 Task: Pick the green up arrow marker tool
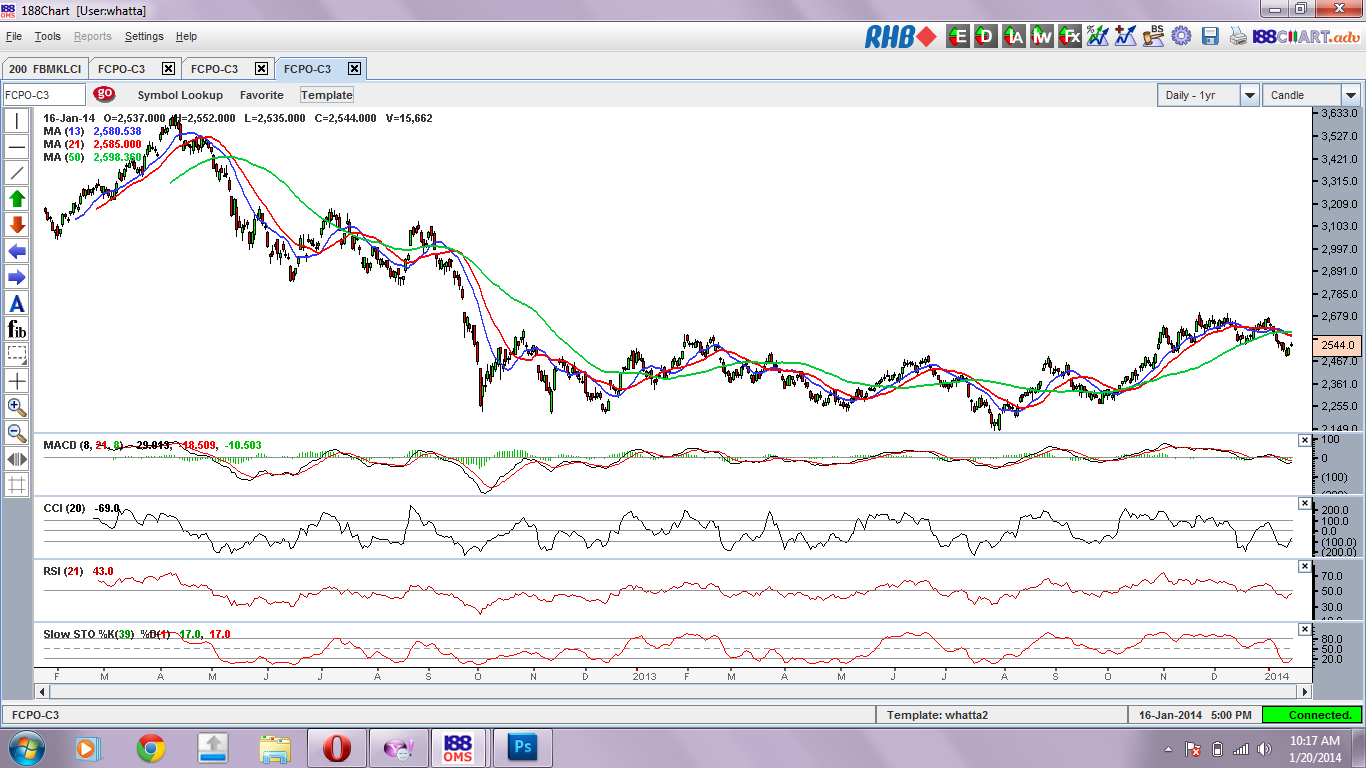tap(17, 199)
